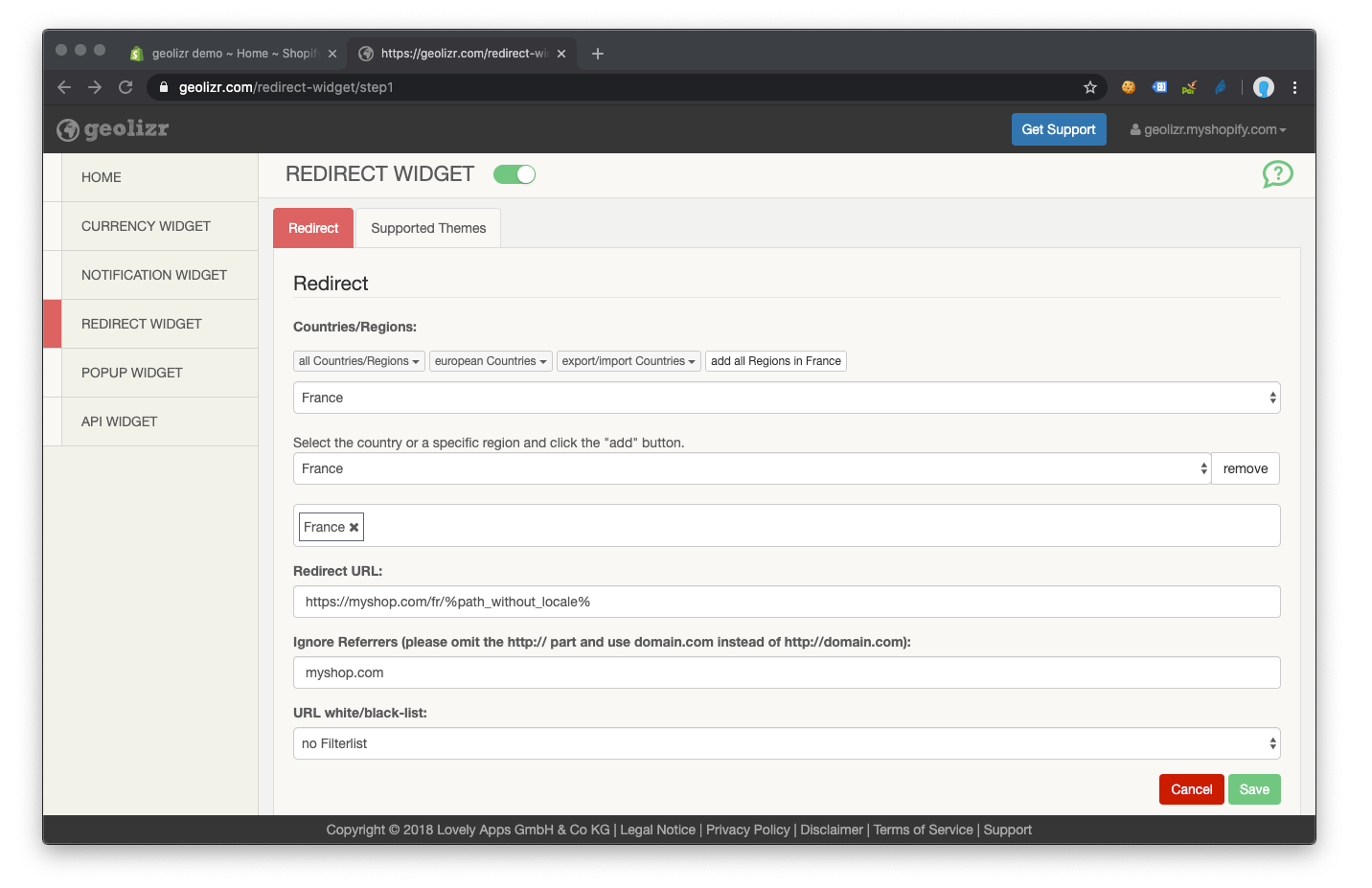Open the Privacy Policy footer link
Screen dimensions: 1372x888
(748, 830)
